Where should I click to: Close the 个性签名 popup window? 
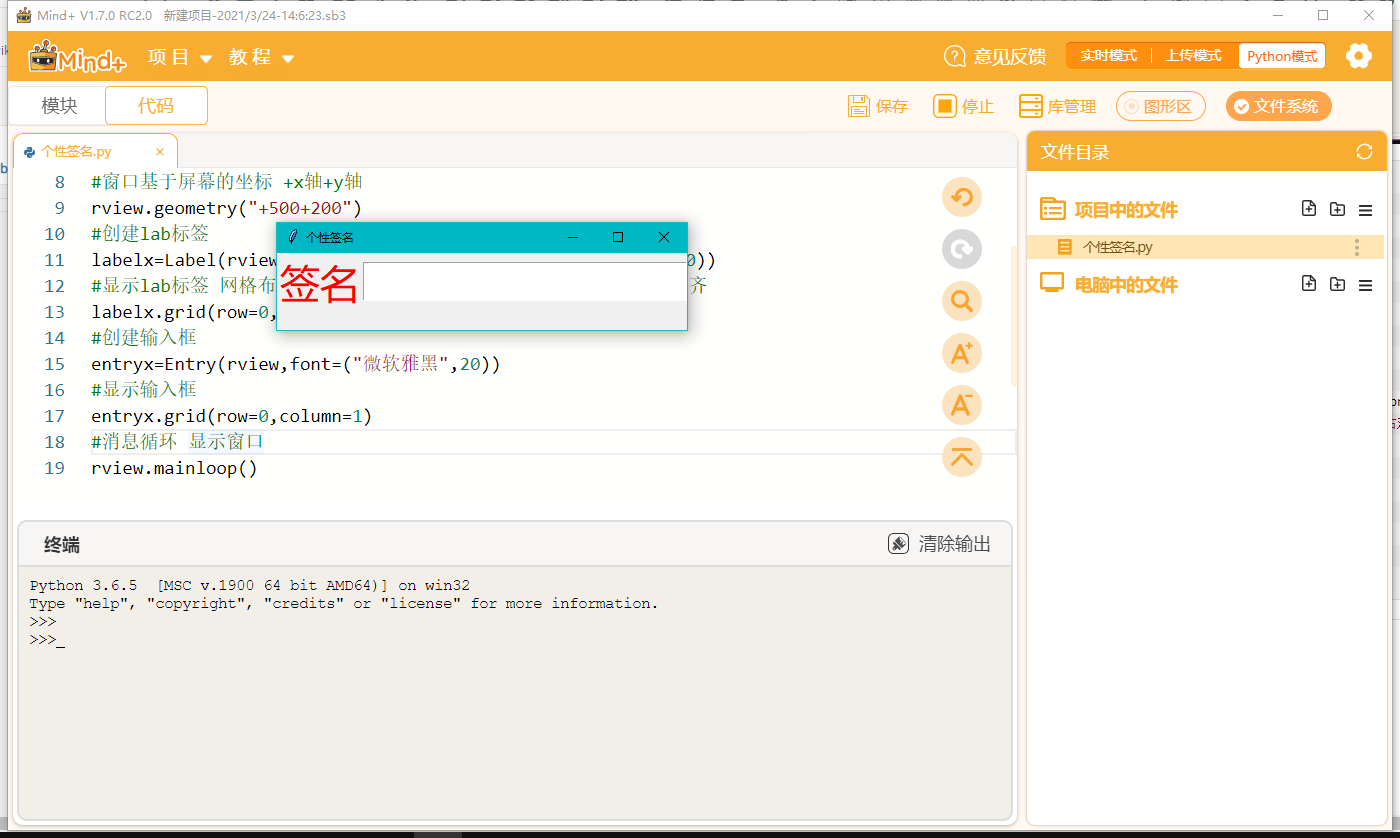(x=664, y=237)
